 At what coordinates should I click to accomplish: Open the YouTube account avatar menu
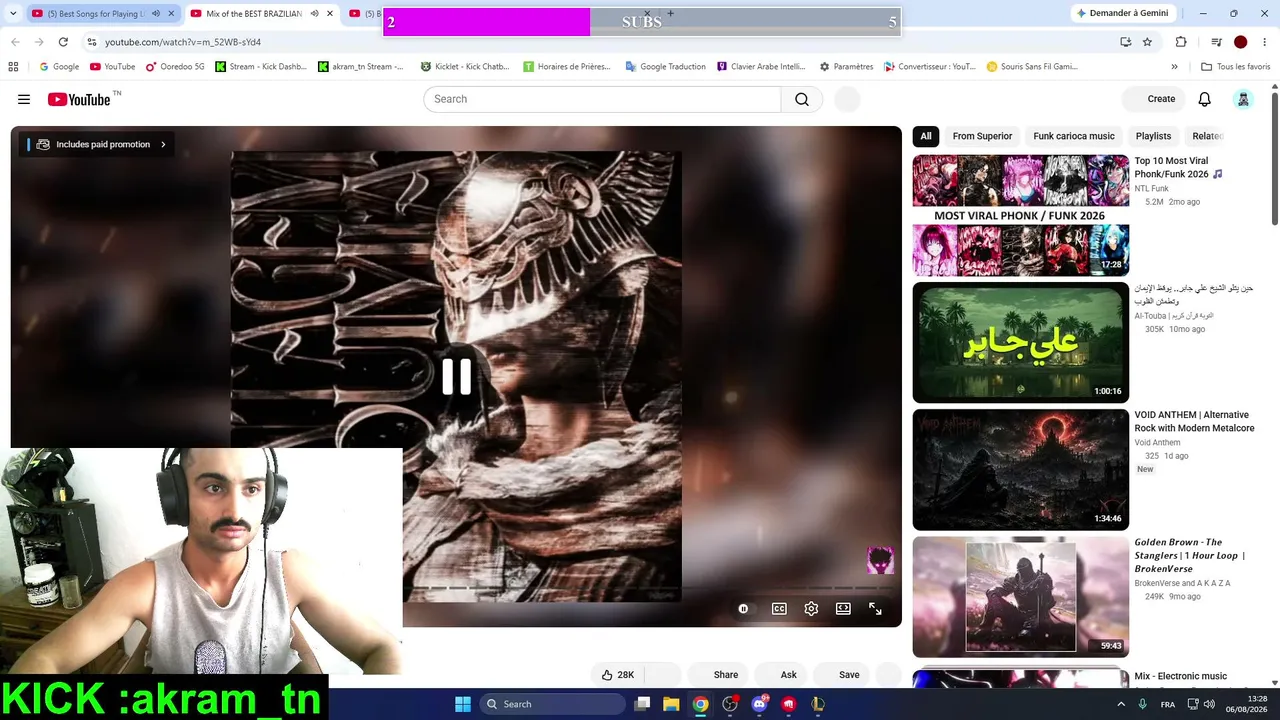tap(1243, 99)
